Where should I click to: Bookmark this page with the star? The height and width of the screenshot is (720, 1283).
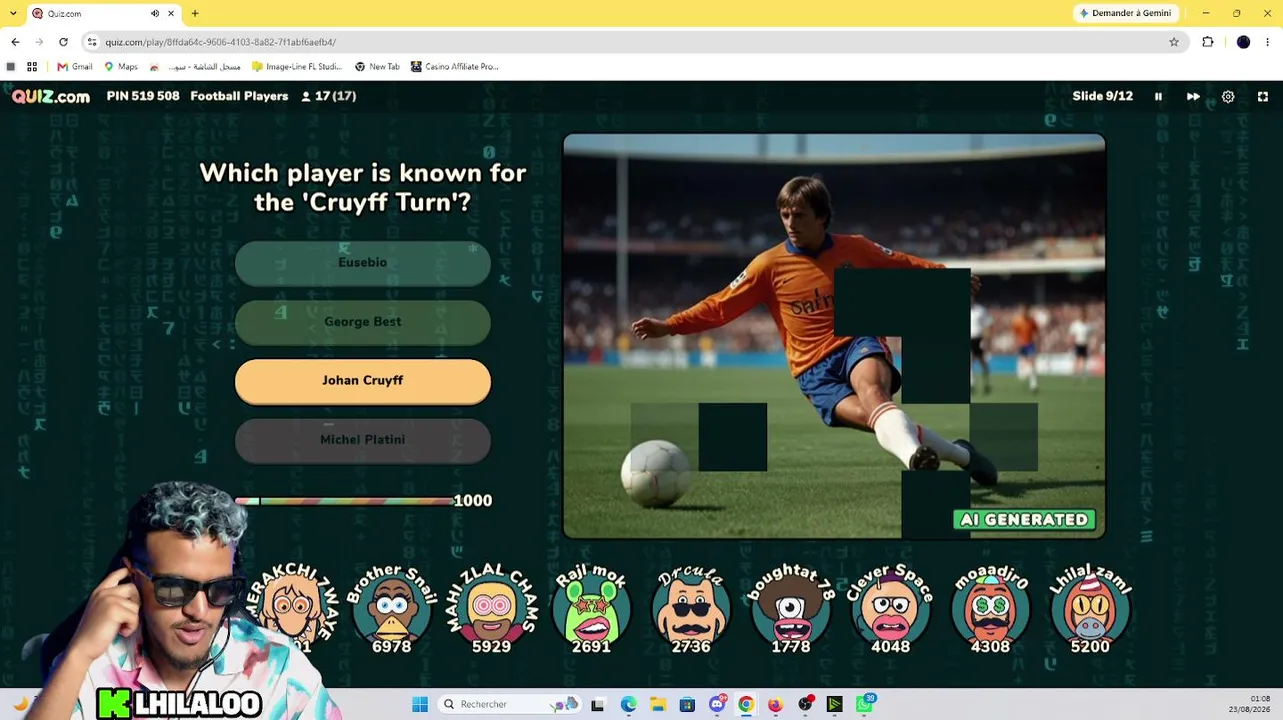tap(1174, 42)
